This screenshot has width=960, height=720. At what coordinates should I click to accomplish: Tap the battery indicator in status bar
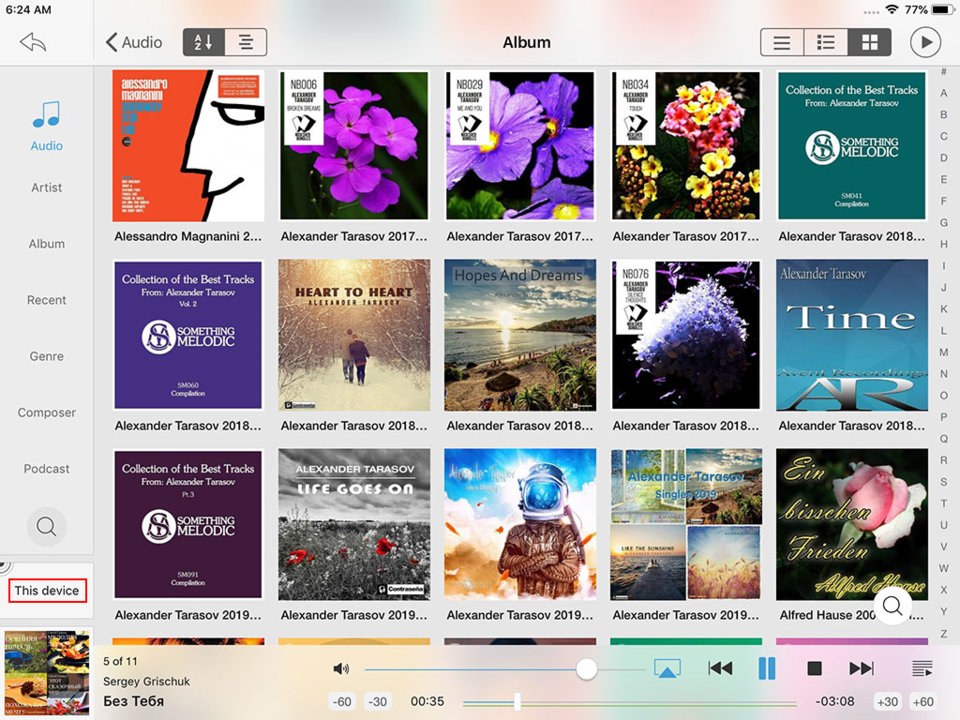(942, 10)
